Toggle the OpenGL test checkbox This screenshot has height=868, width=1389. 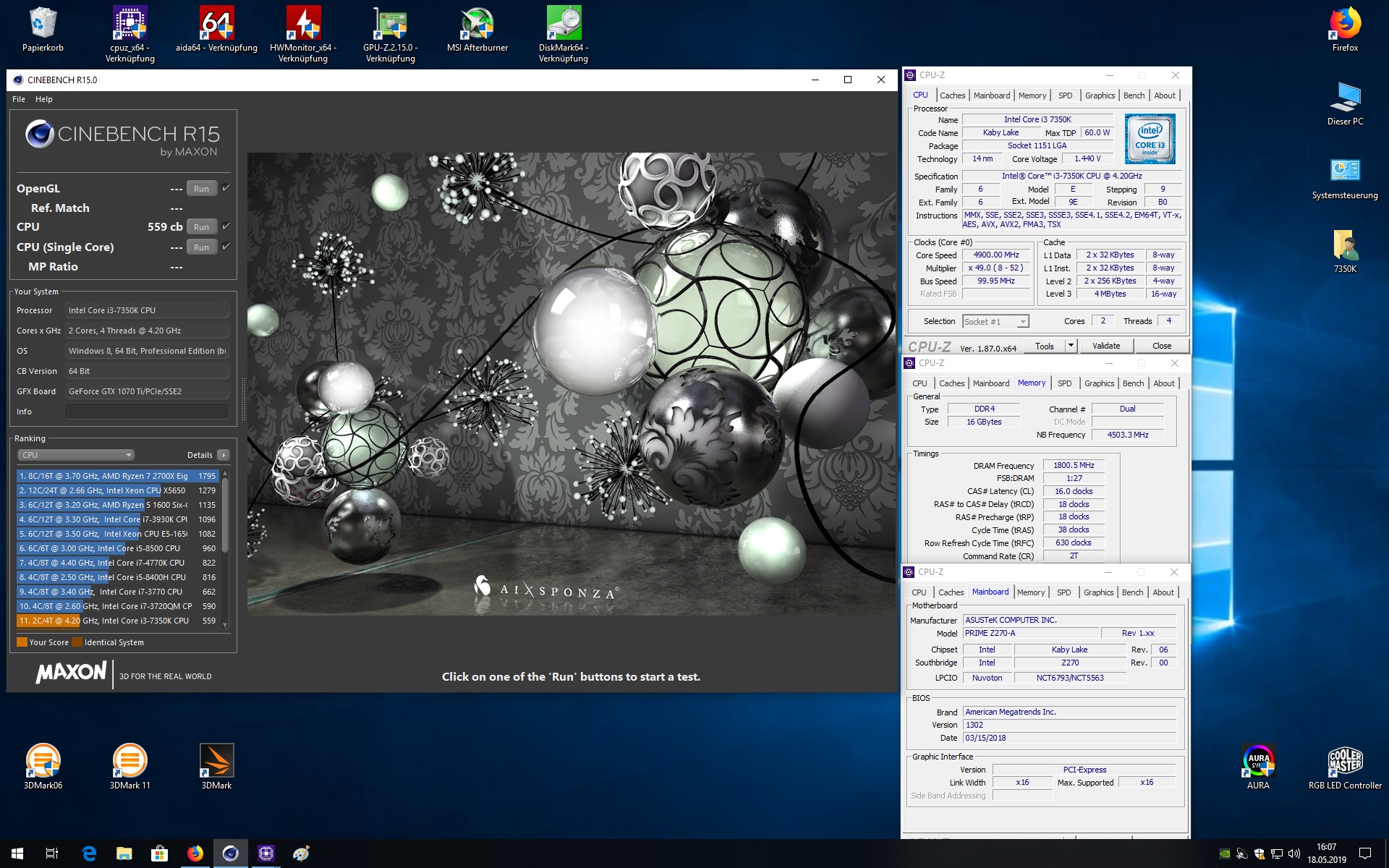226,188
